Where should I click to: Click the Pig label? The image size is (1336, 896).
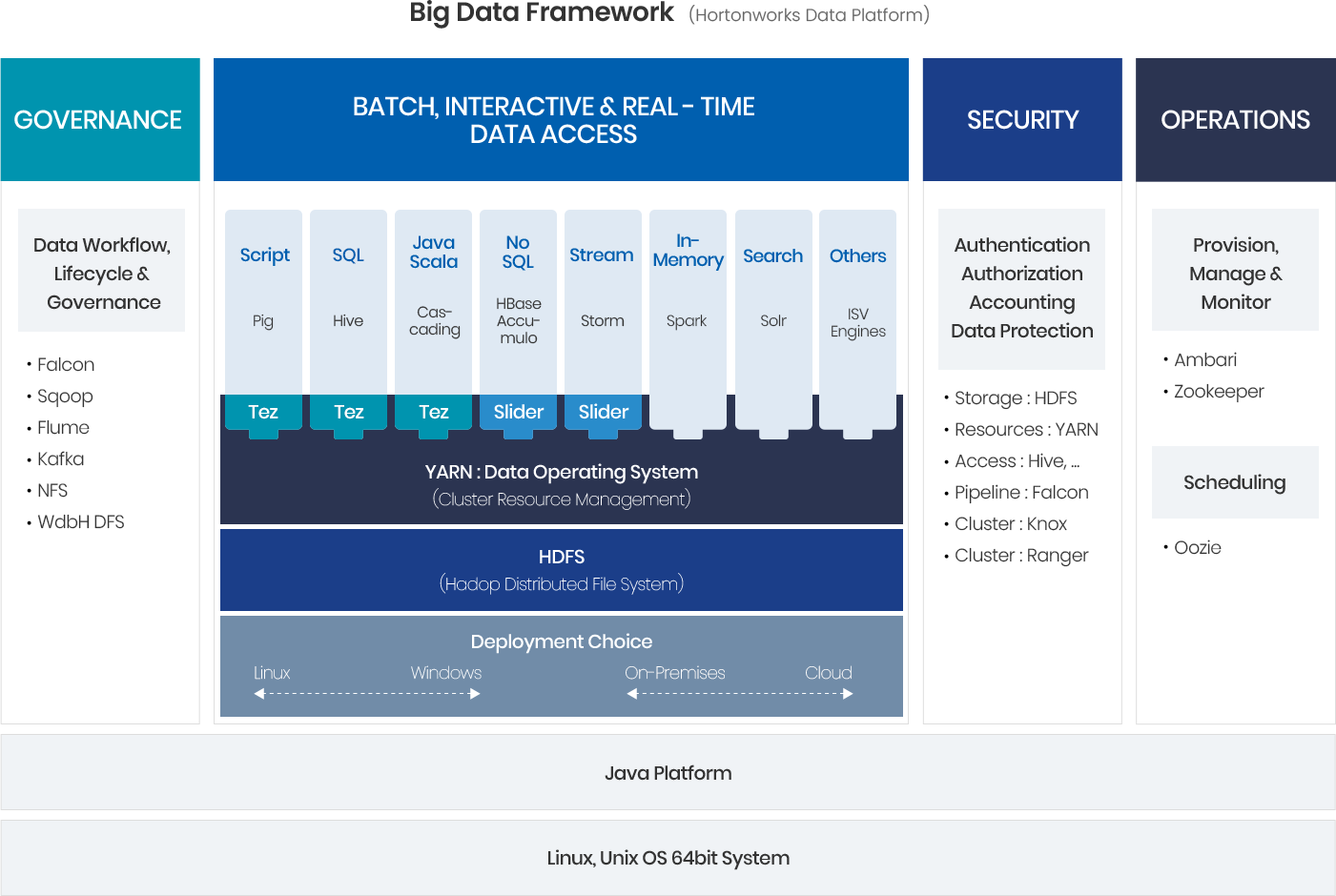click(x=263, y=321)
